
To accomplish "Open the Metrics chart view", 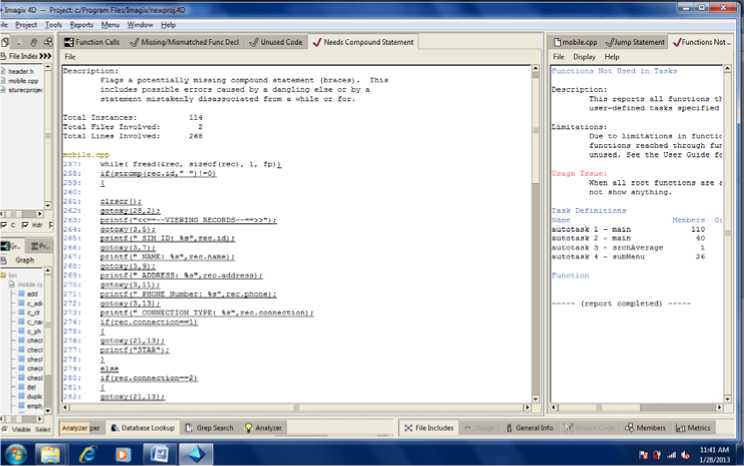I will click(693, 428).
